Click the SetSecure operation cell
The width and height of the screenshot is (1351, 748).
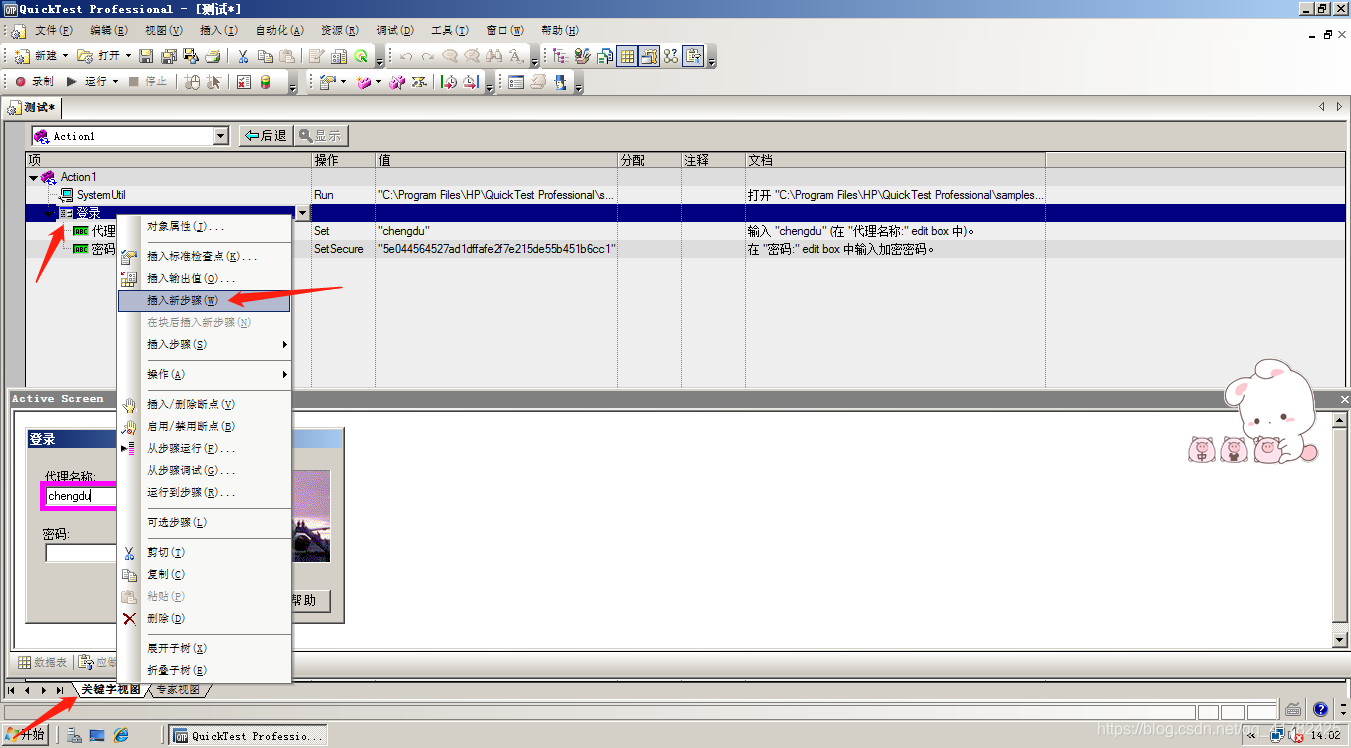(x=344, y=249)
